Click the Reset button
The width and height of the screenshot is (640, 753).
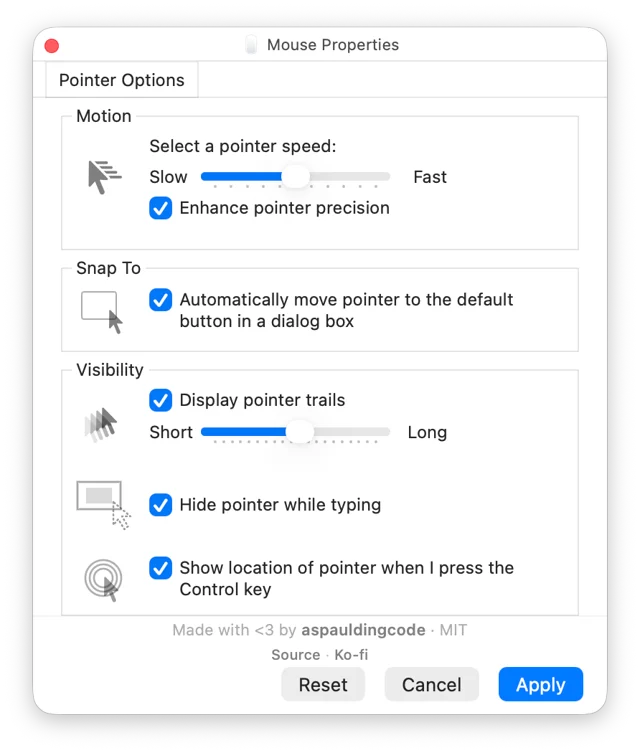pos(323,684)
